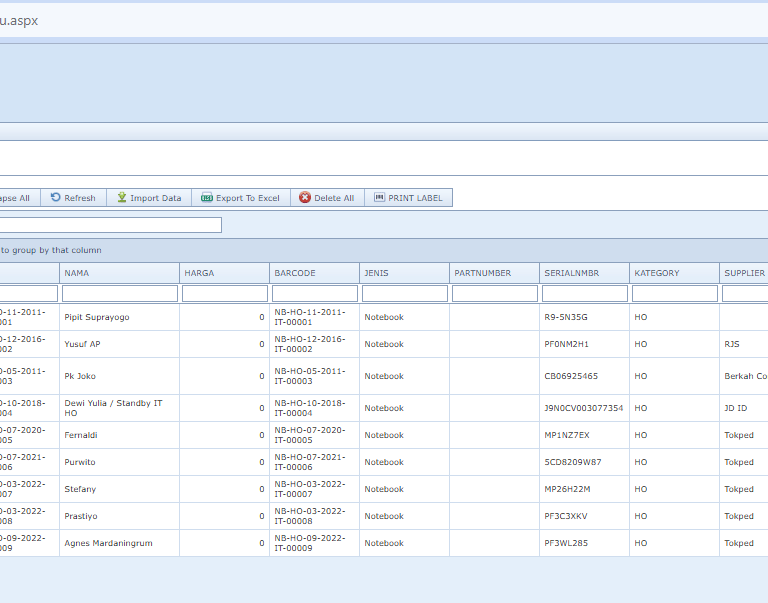Select the name Fernaldi
The height and width of the screenshot is (603, 768).
[81, 435]
